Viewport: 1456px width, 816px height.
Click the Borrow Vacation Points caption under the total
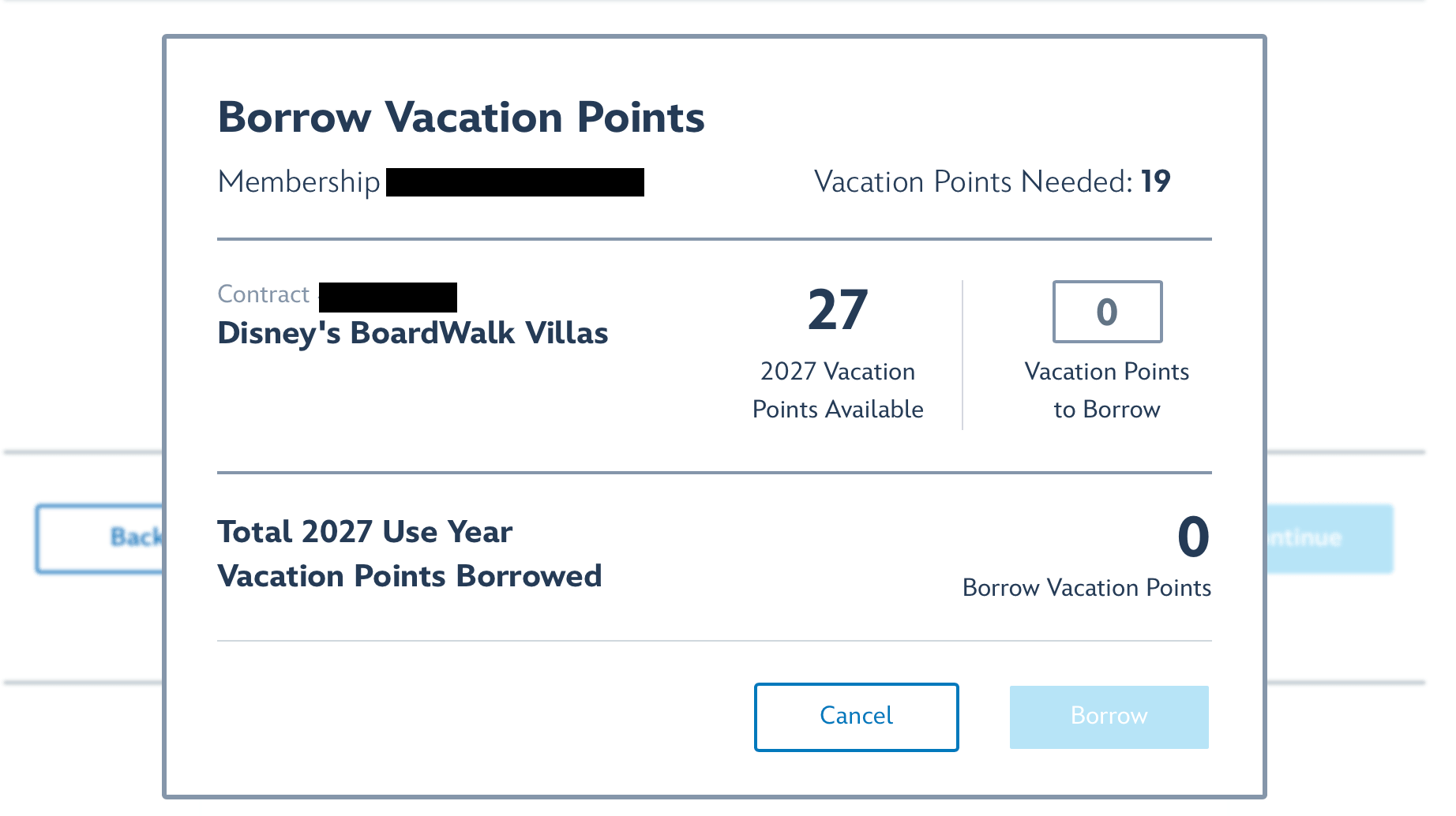pyautogui.click(x=1086, y=588)
